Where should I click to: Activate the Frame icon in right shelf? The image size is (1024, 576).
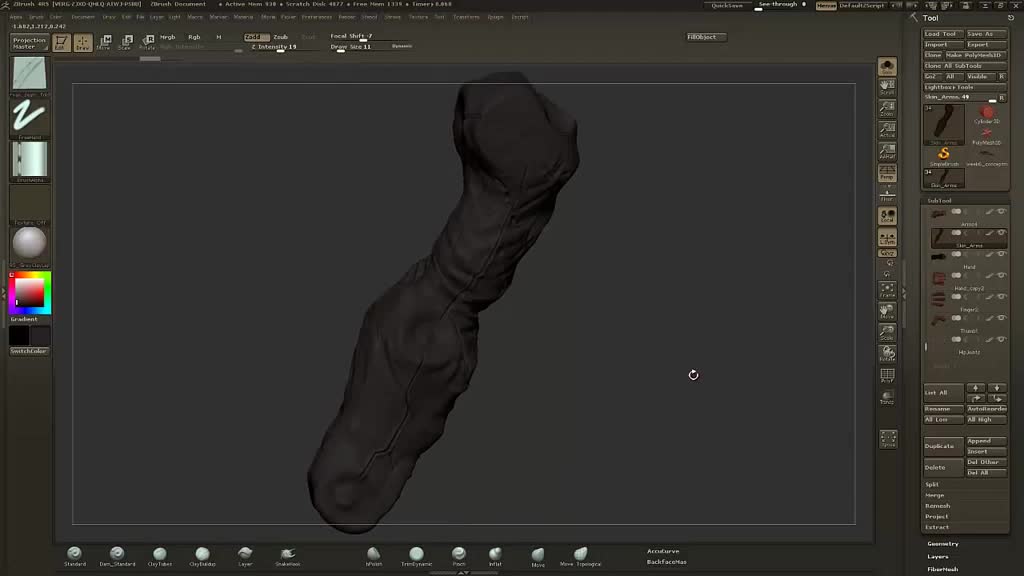coord(887,290)
